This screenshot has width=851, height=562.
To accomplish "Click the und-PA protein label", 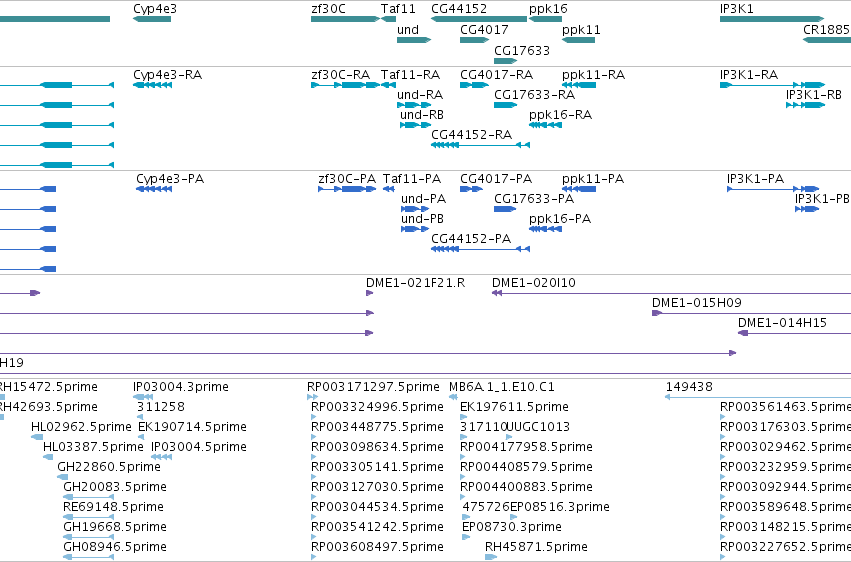I will point(424,199).
